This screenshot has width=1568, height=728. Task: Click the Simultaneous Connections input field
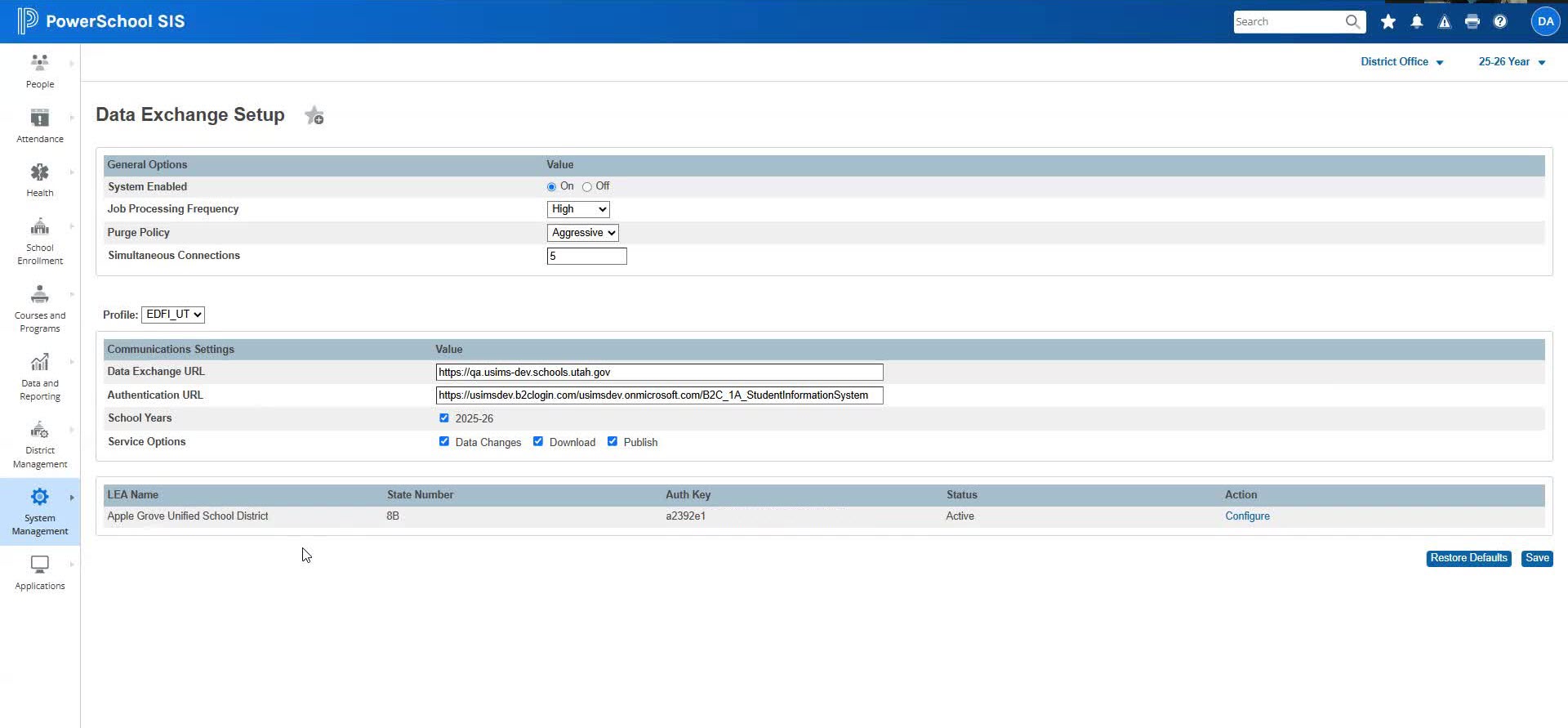pyautogui.click(x=586, y=257)
